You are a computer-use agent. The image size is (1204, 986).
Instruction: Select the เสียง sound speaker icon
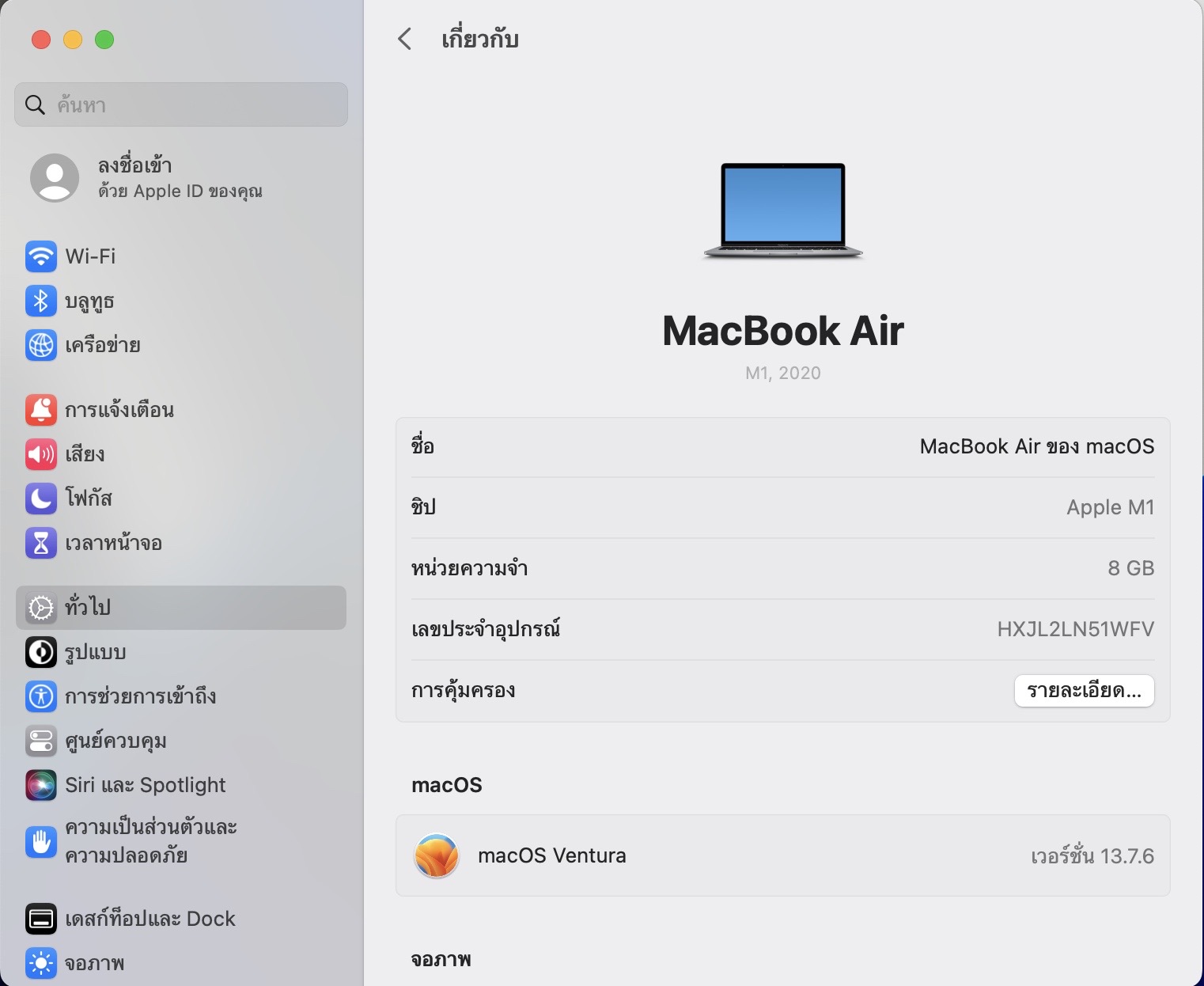41,454
